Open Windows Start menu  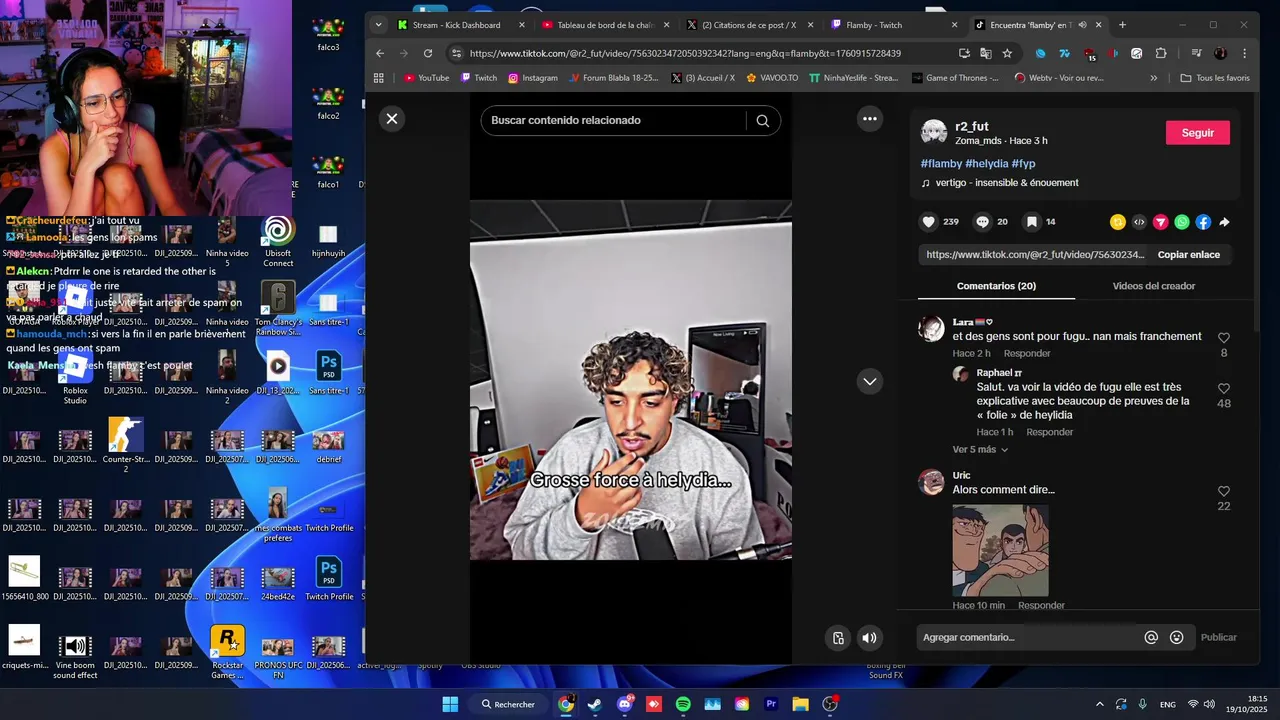point(450,704)
